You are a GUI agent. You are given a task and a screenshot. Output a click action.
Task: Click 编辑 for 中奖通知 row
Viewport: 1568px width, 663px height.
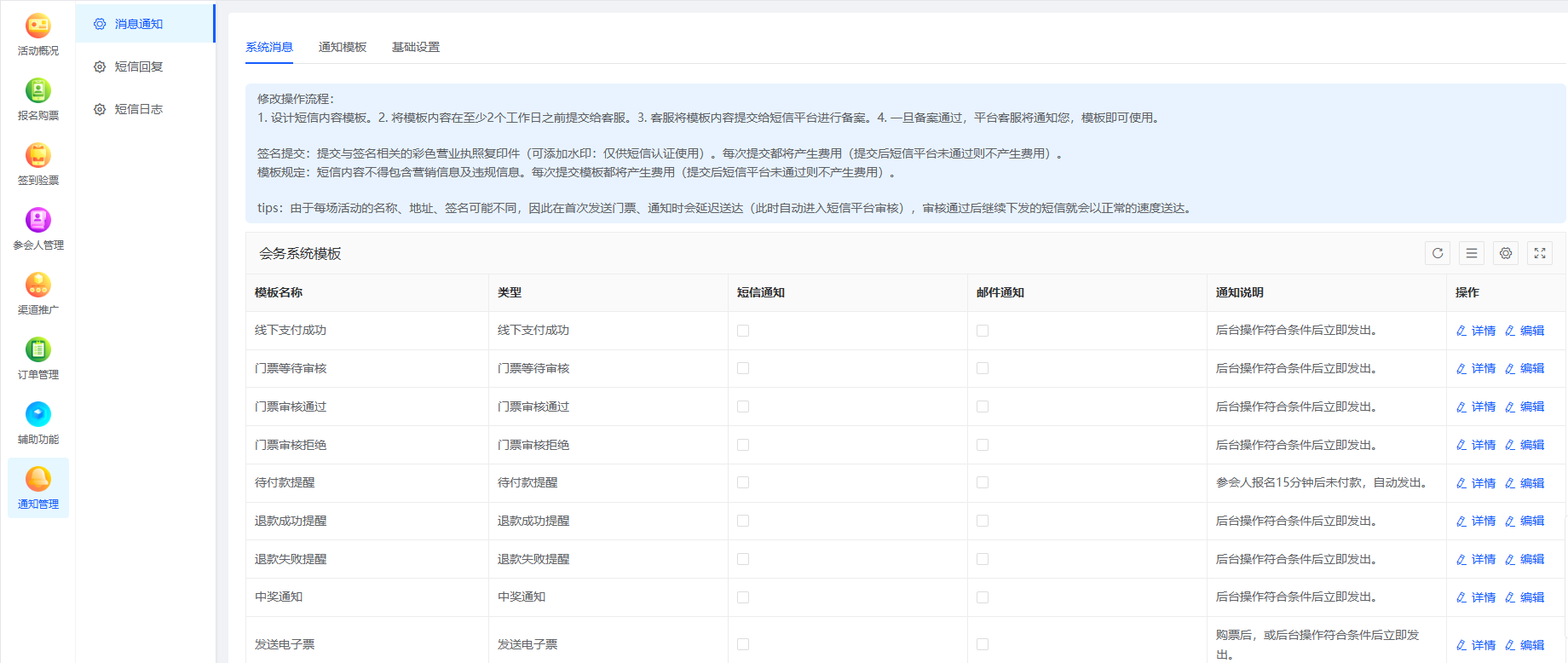coord(1525,597)
